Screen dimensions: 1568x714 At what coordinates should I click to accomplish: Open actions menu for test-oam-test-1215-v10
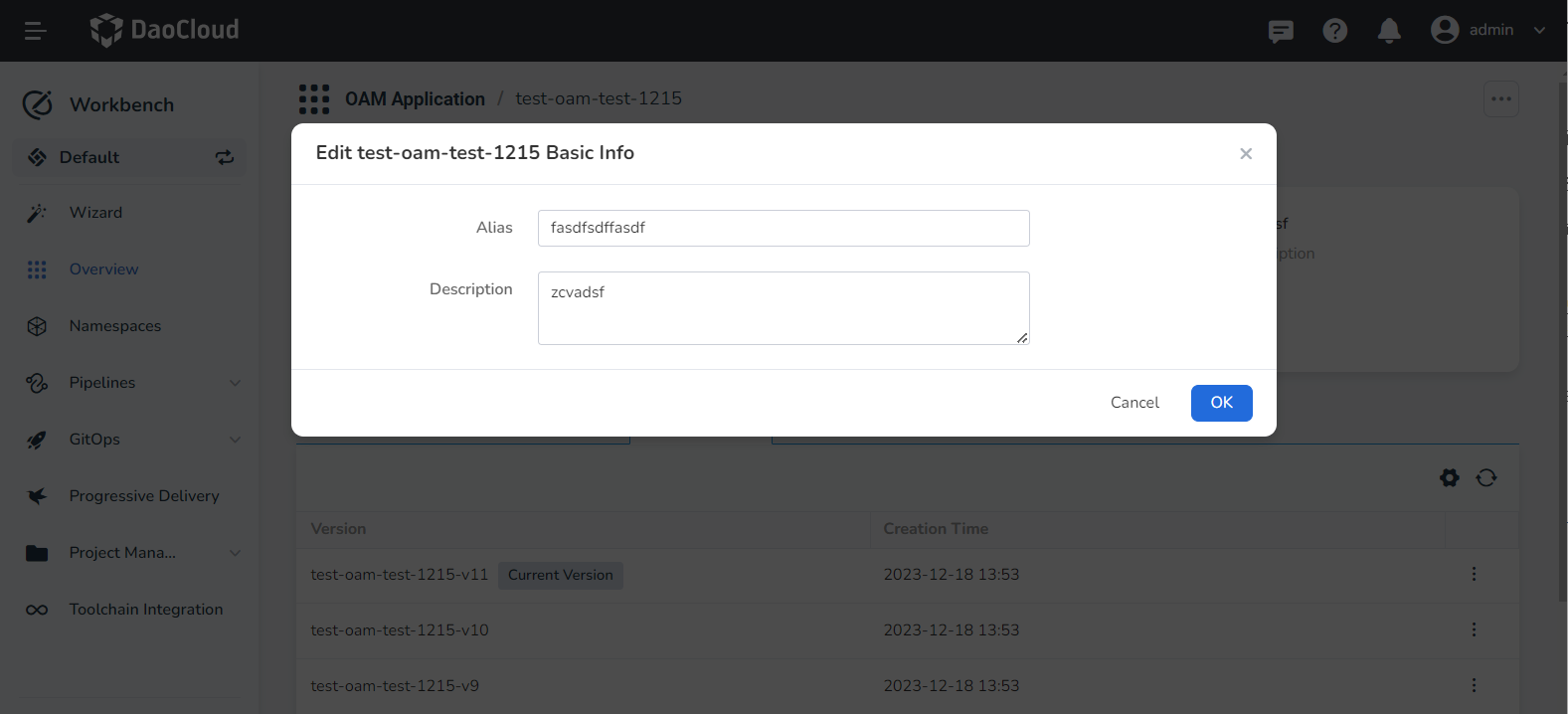(1474, 629)
